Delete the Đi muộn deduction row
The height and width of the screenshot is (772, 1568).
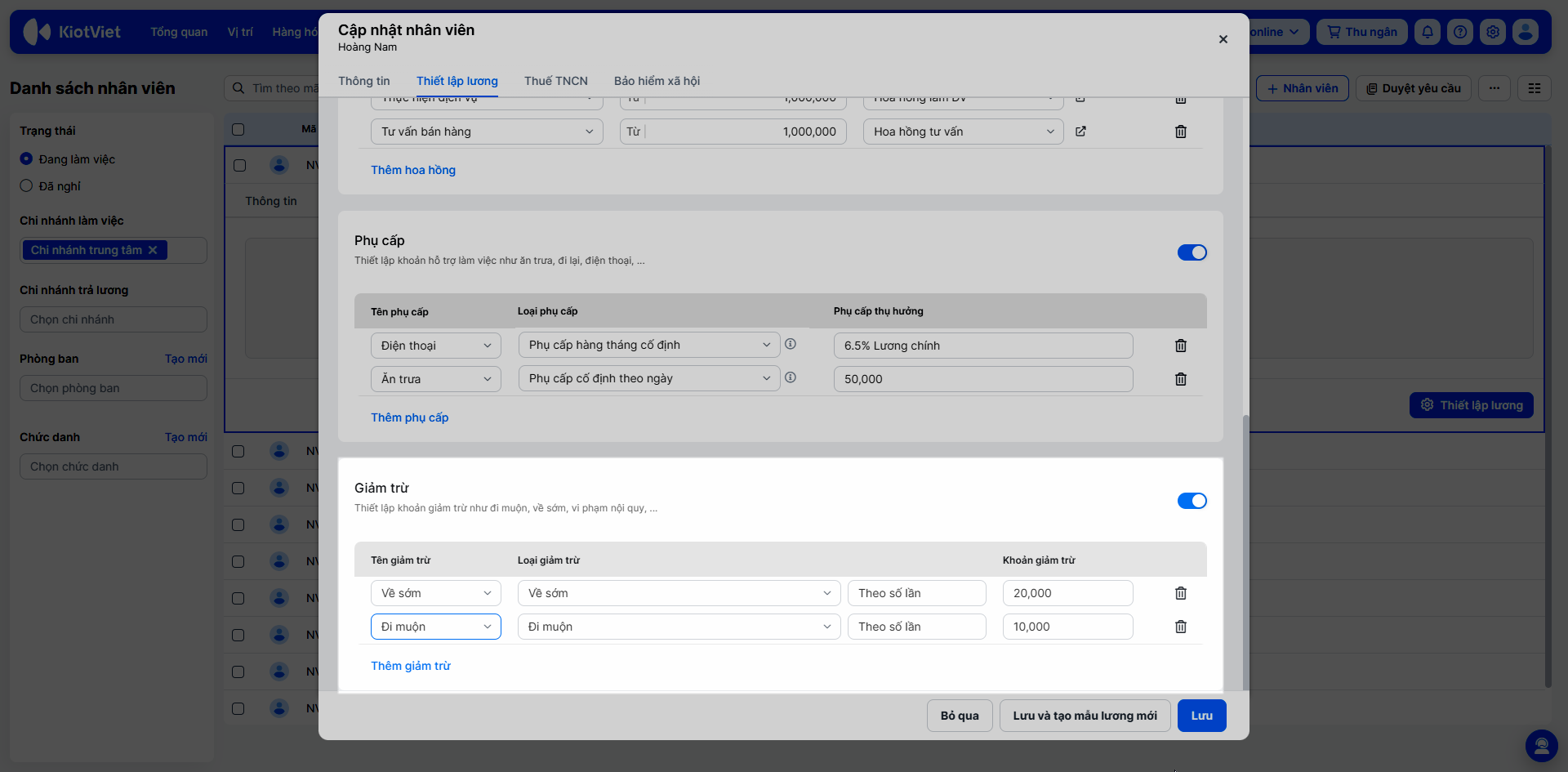[1180, 627]
